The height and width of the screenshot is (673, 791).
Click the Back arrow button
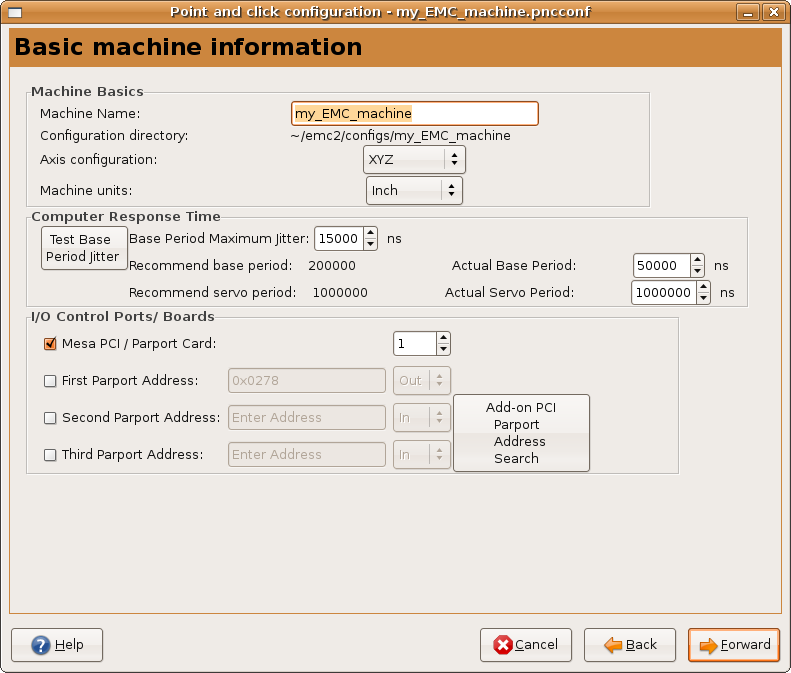tap(629, 645)
